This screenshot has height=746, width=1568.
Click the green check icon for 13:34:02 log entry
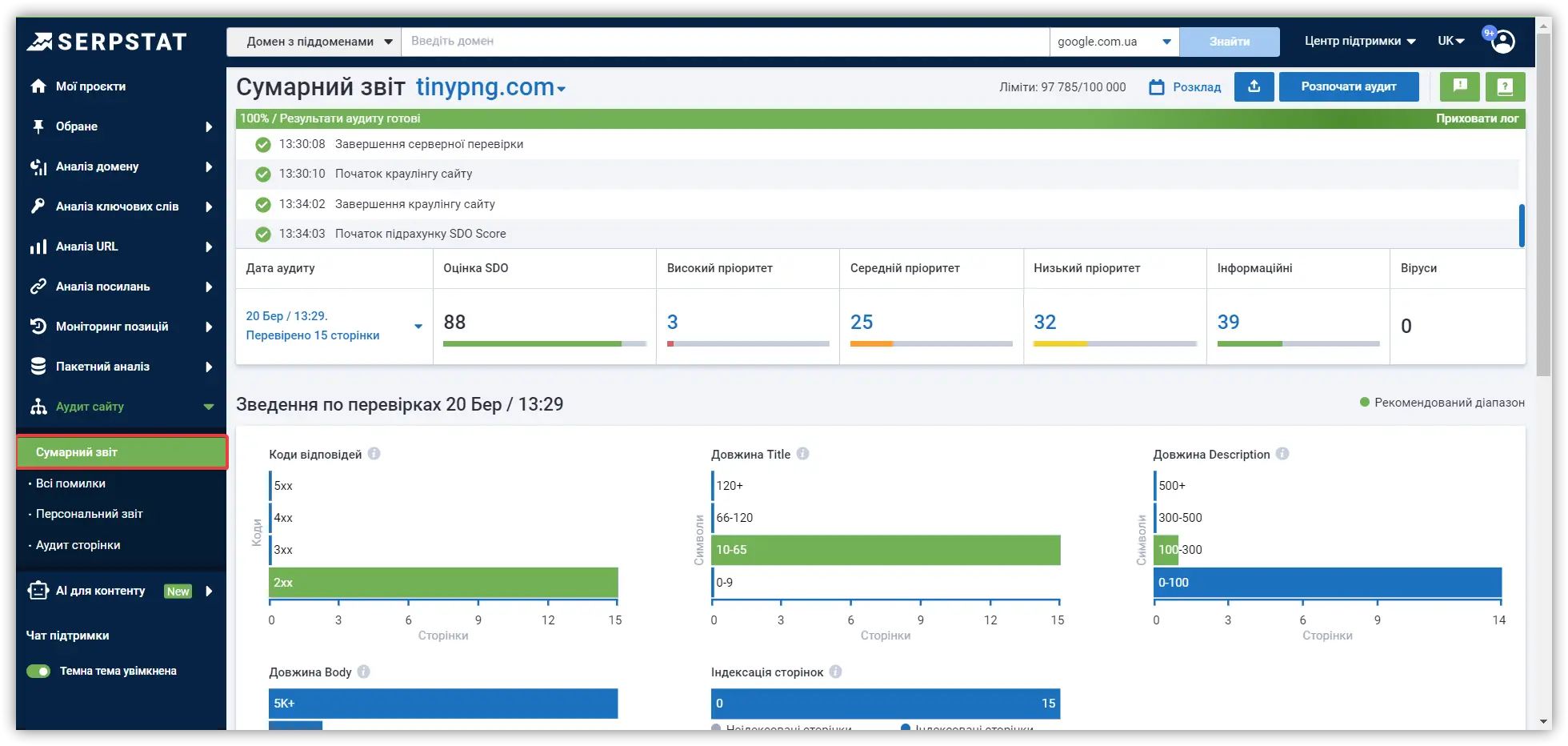tap(262, 205)
